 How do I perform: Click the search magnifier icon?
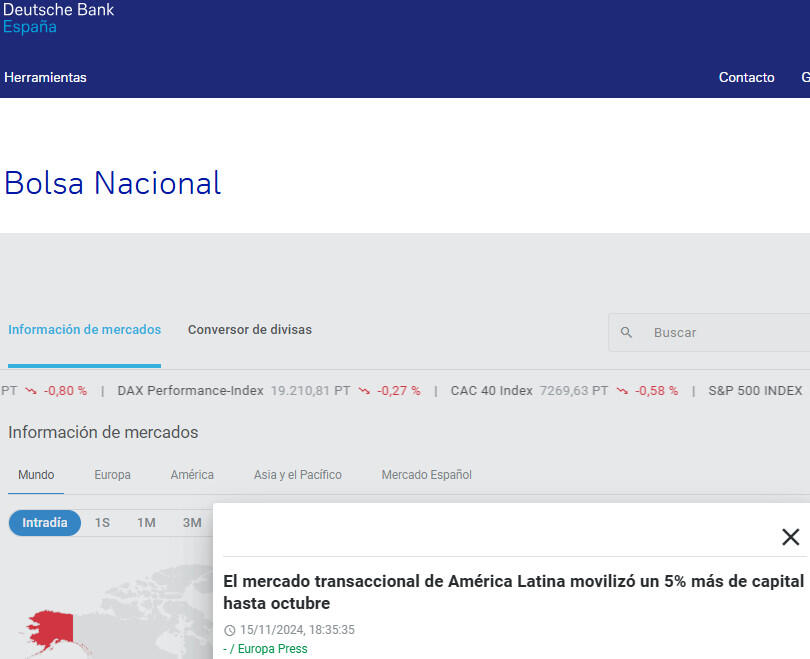[626, 332]
